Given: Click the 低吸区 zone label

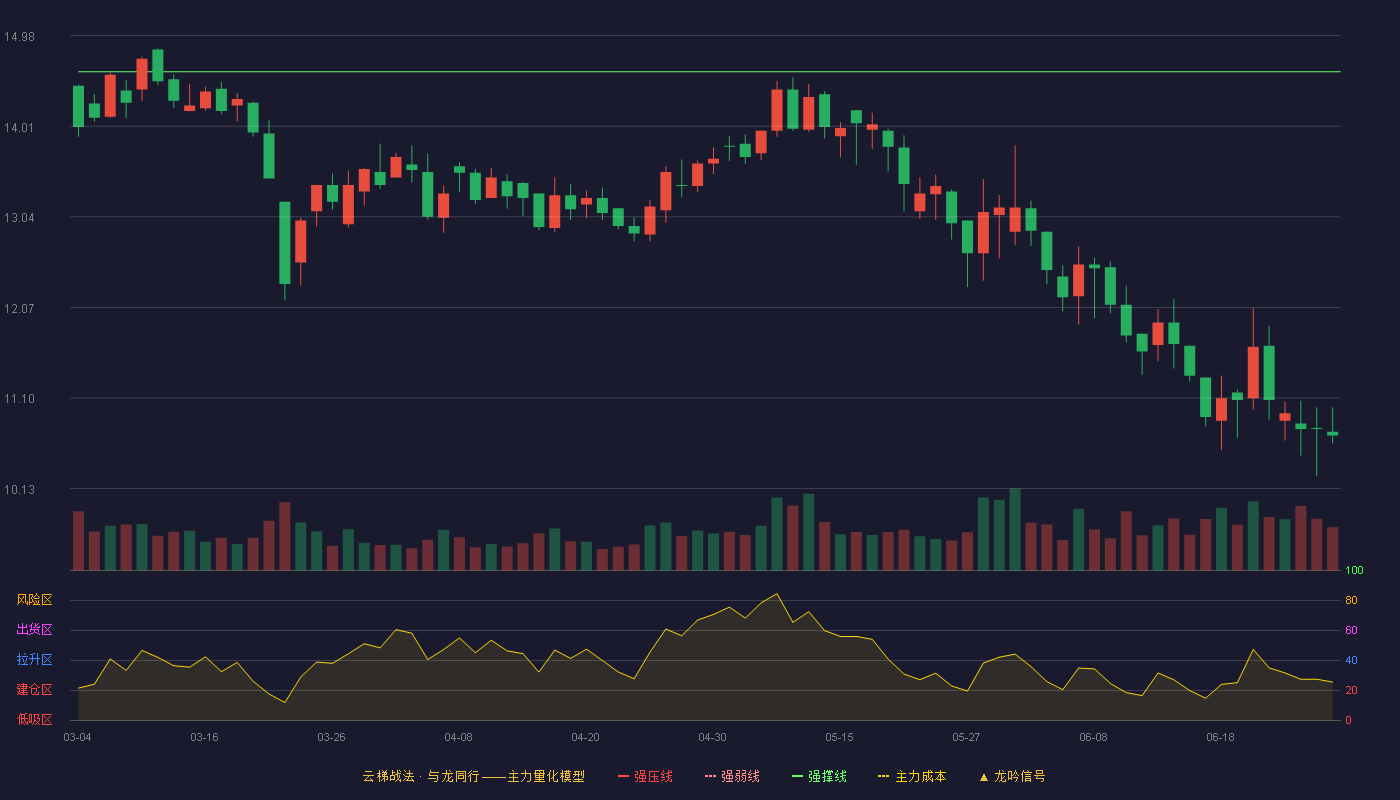Looking at the screenshot, I should 34,720.
